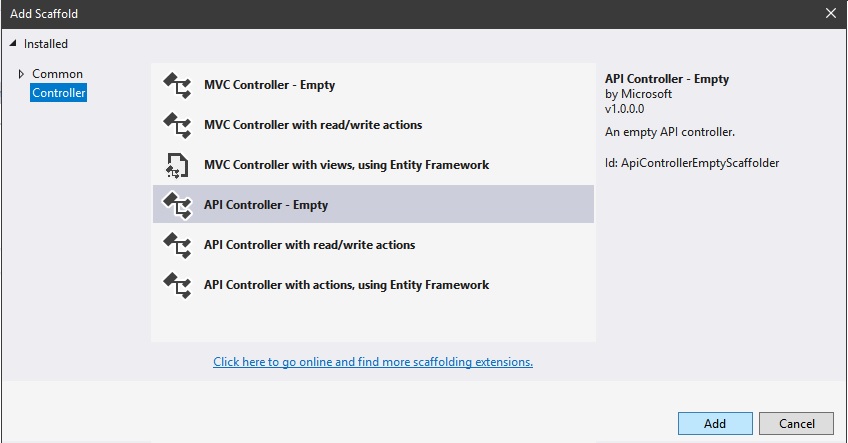Select the Controller category

pos(58,92)
